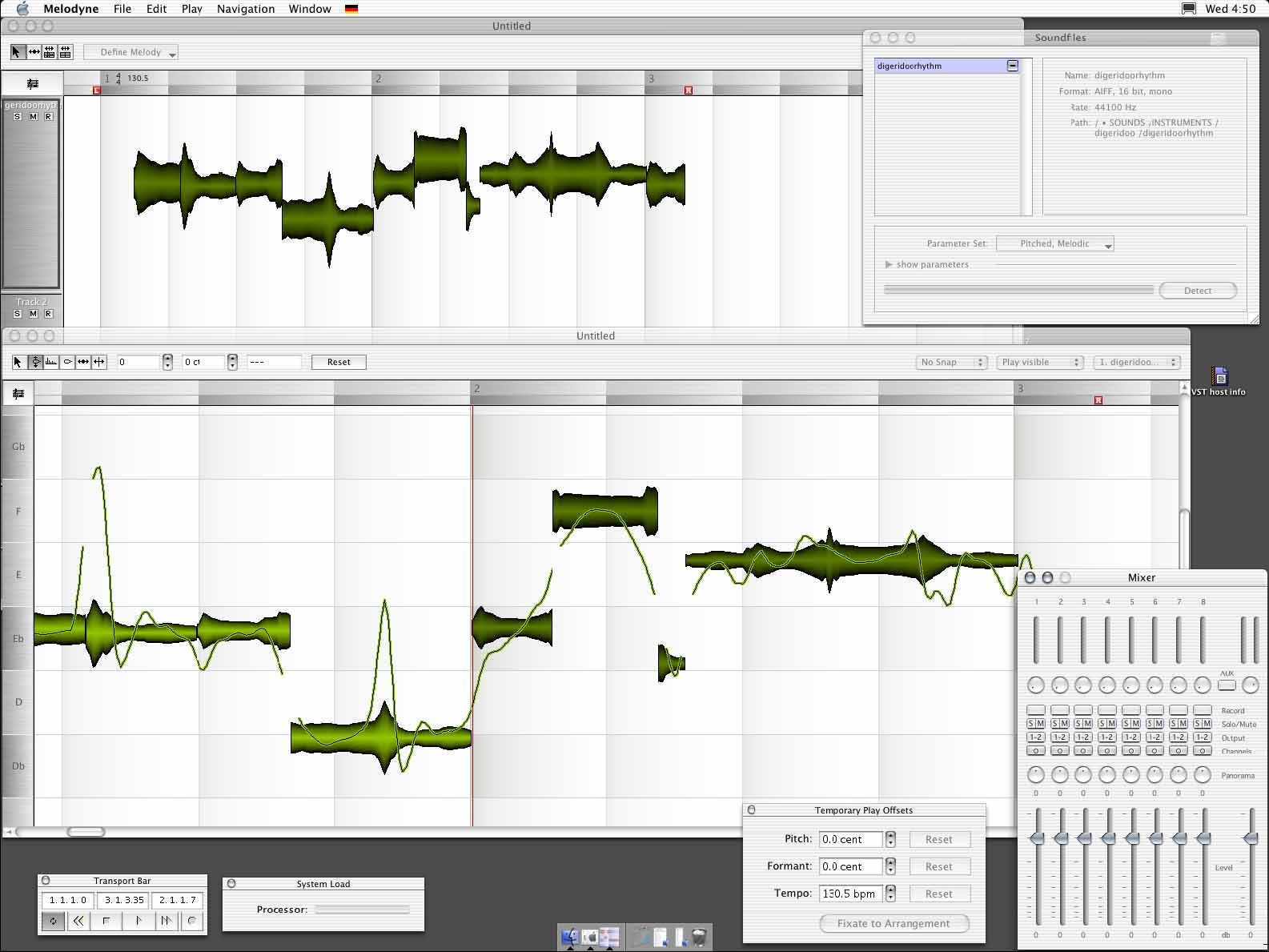The width and height of the screenshot is (1269, 952).
Task: Toggle cycle mode in Transport Bar
Action: pos(54,921)
